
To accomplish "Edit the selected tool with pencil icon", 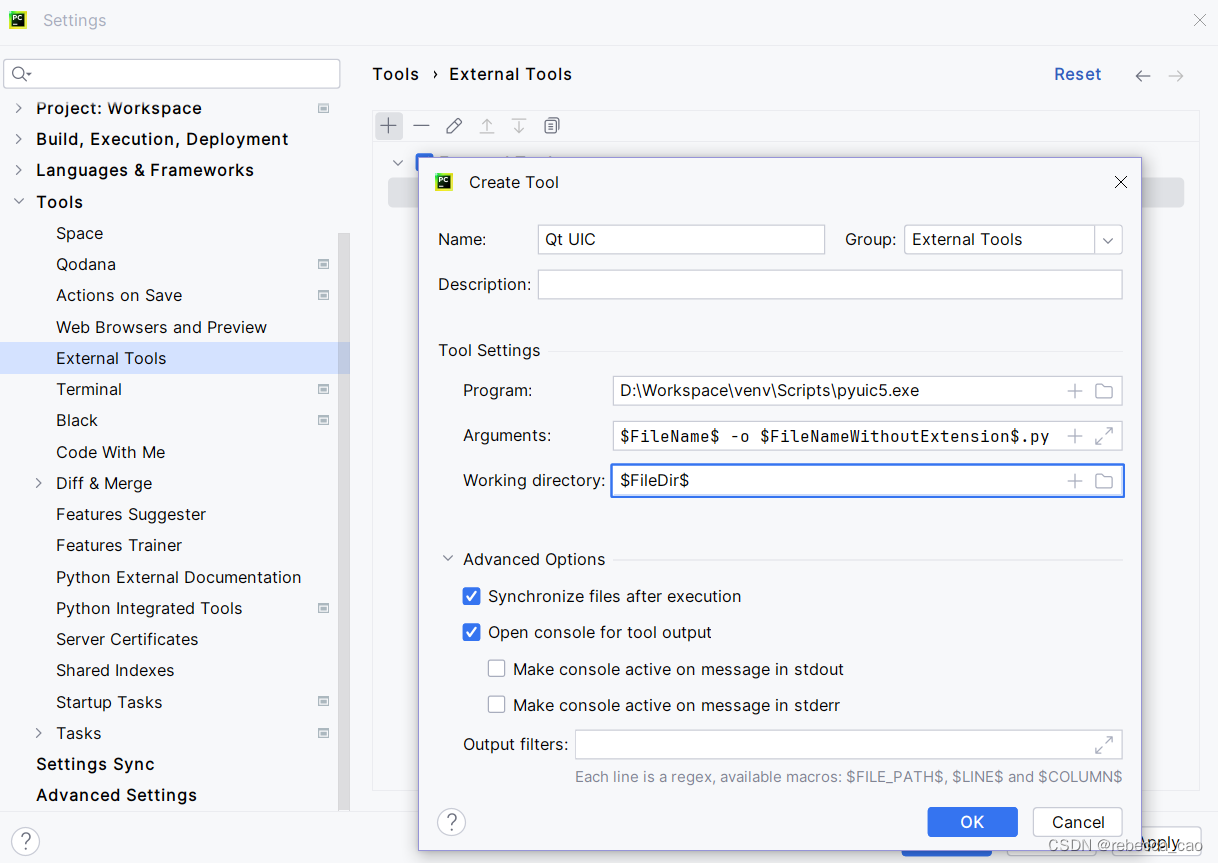I will [x=453, y=125].
